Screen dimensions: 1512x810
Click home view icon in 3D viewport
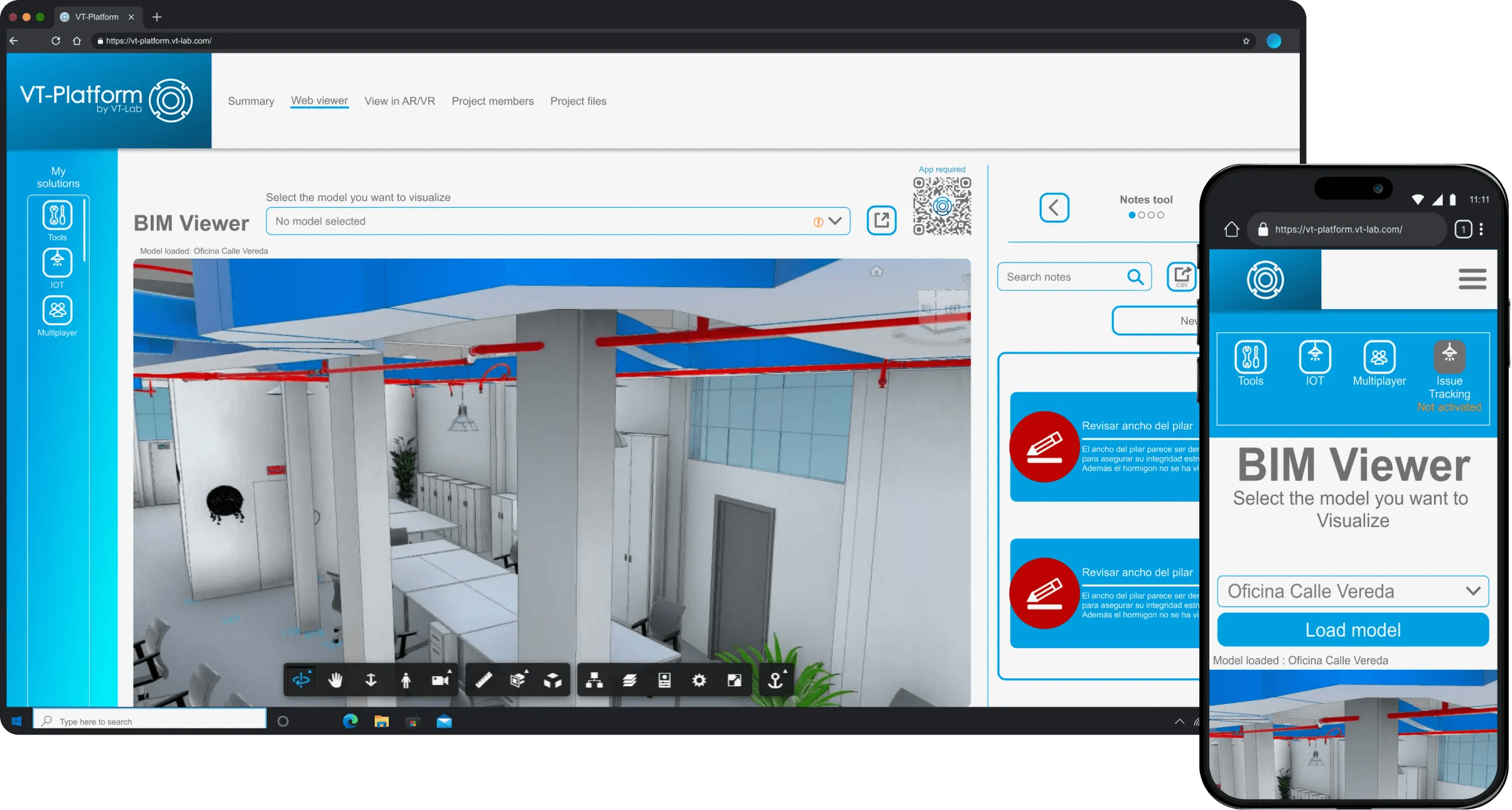876,271
